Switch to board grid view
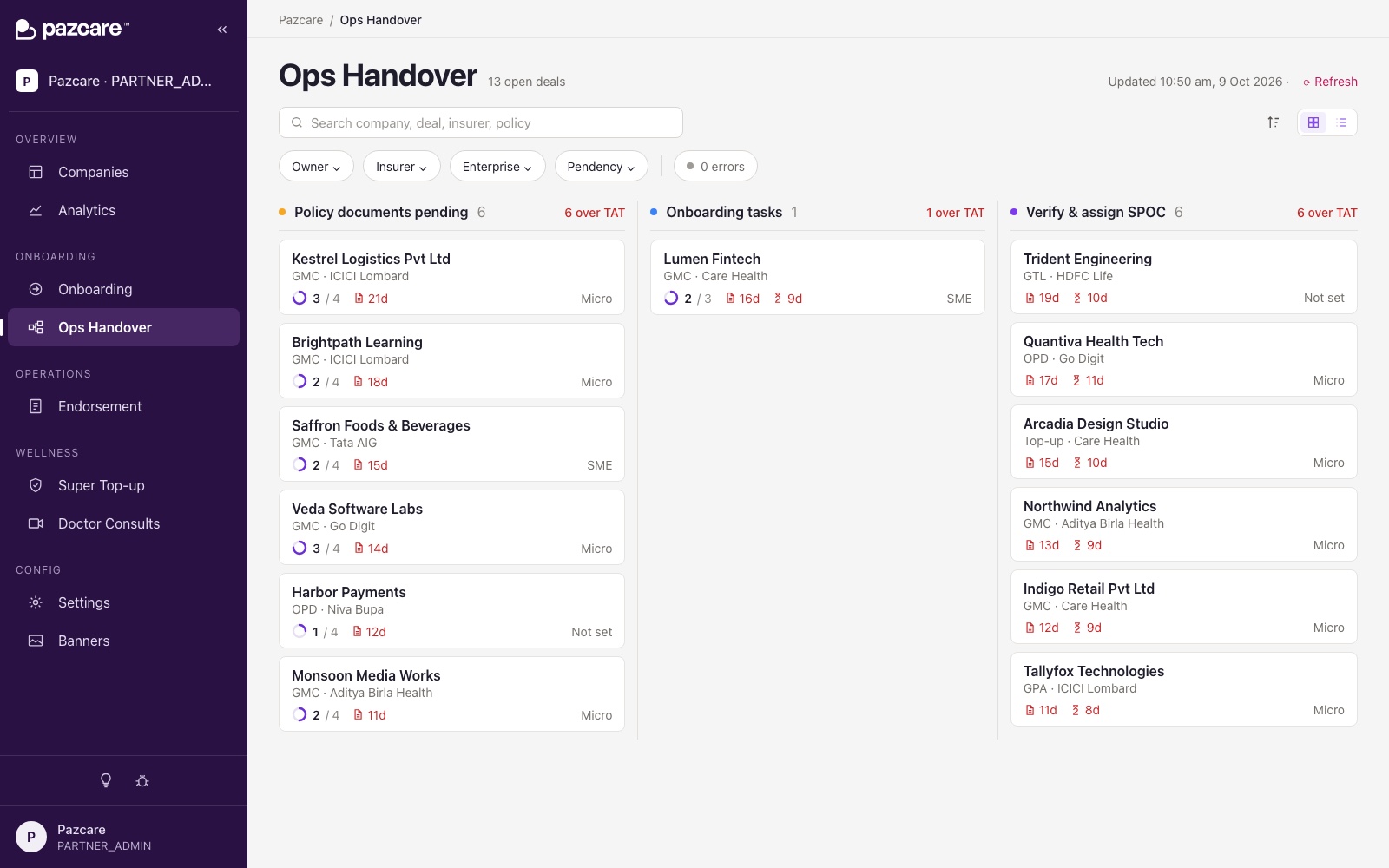Image resolution: width=1389 pixels, height=868 pixels. (1313, 122)
